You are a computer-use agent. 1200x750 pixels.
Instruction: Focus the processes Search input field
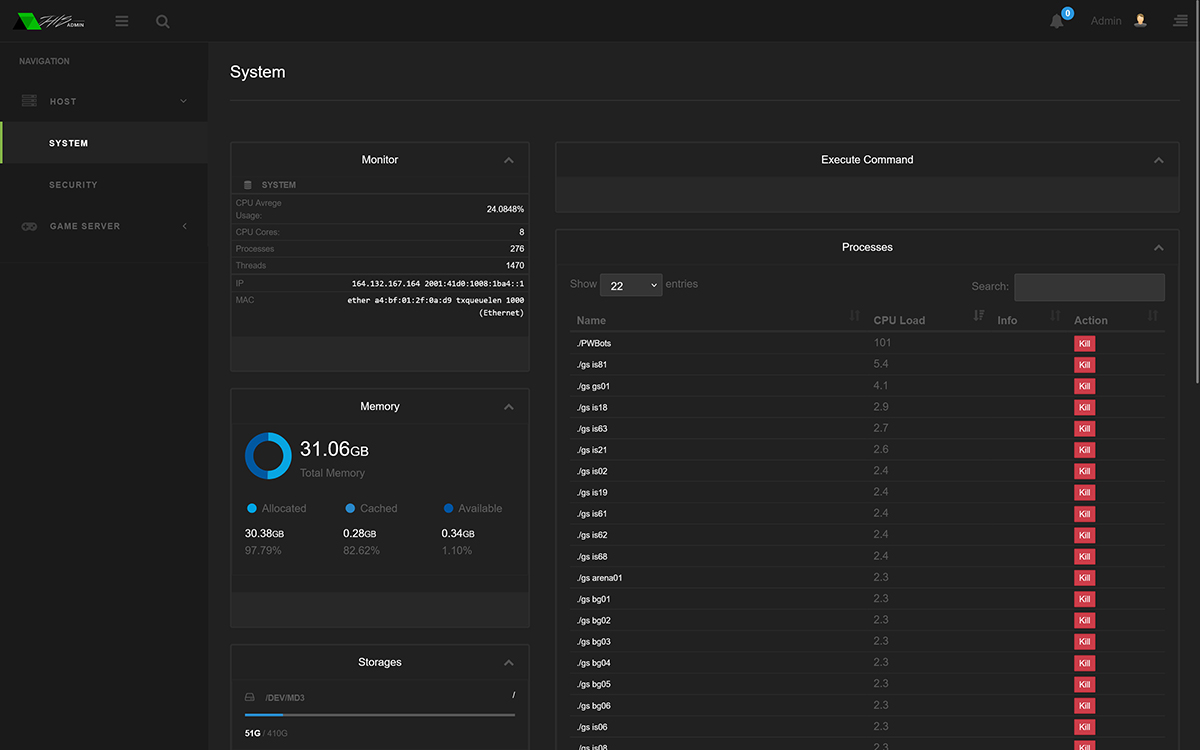1089,287
